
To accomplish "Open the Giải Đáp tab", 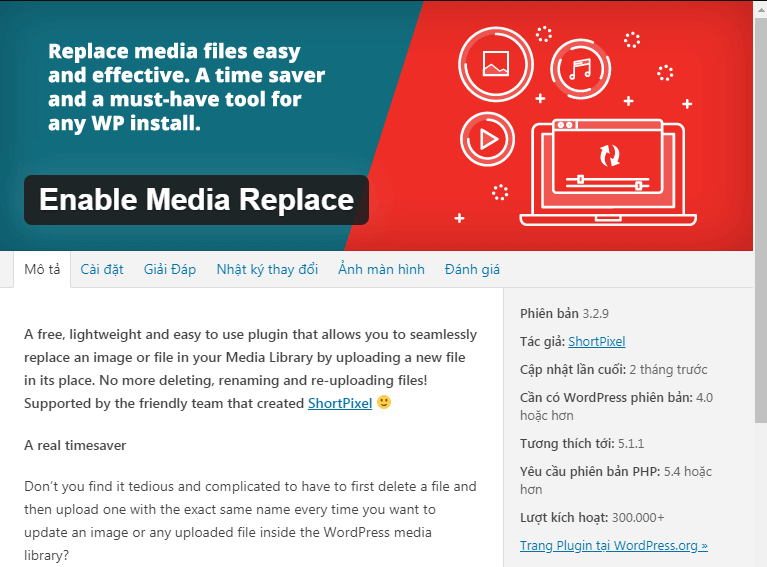I will click(170, 270).
